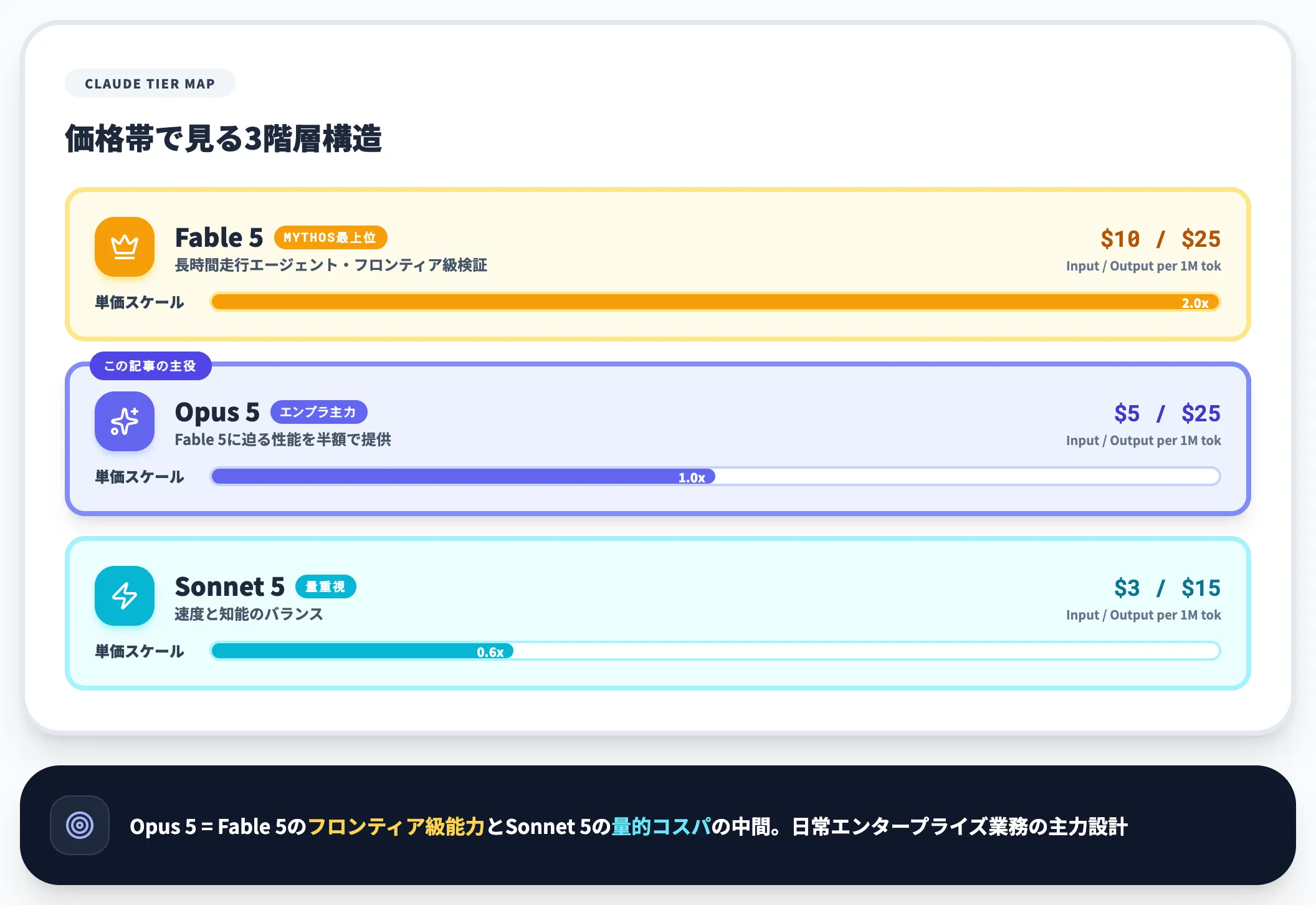Click the 2.0x value on the orange bar

coord(1194,303)
